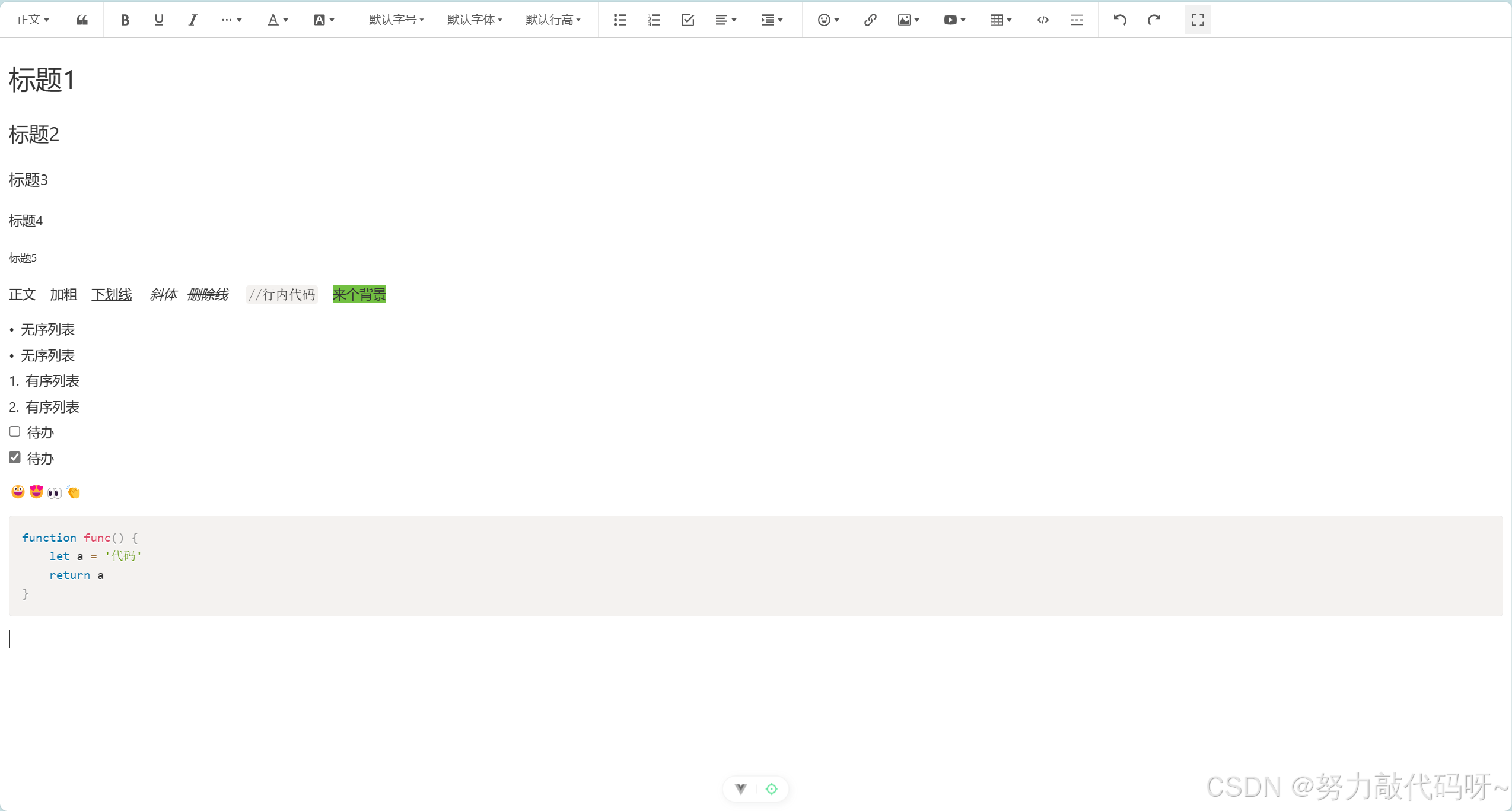Insert a divider line
This screenshot has width=1512, height=811.
click(x=1077, y=20)
